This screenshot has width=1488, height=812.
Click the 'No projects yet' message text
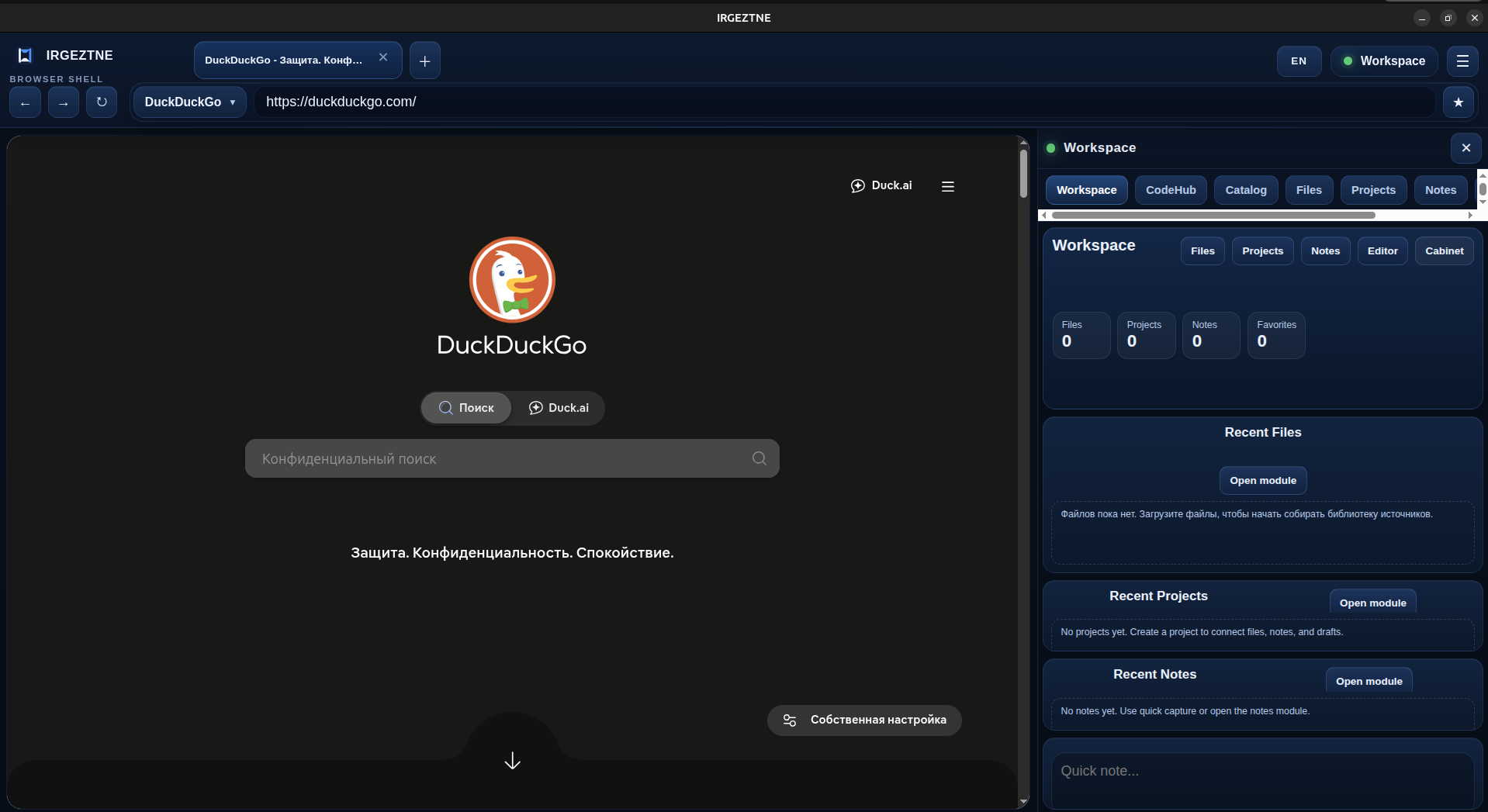pos(1202,632)
